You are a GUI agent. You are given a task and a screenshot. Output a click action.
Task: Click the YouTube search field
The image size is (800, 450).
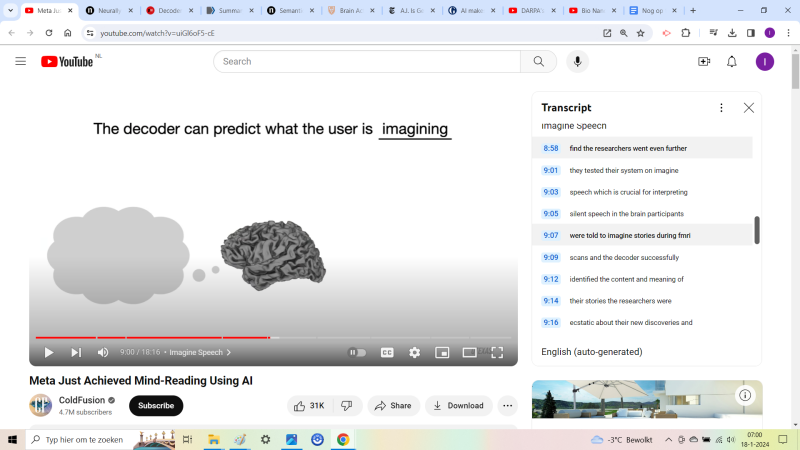[366, 61]
